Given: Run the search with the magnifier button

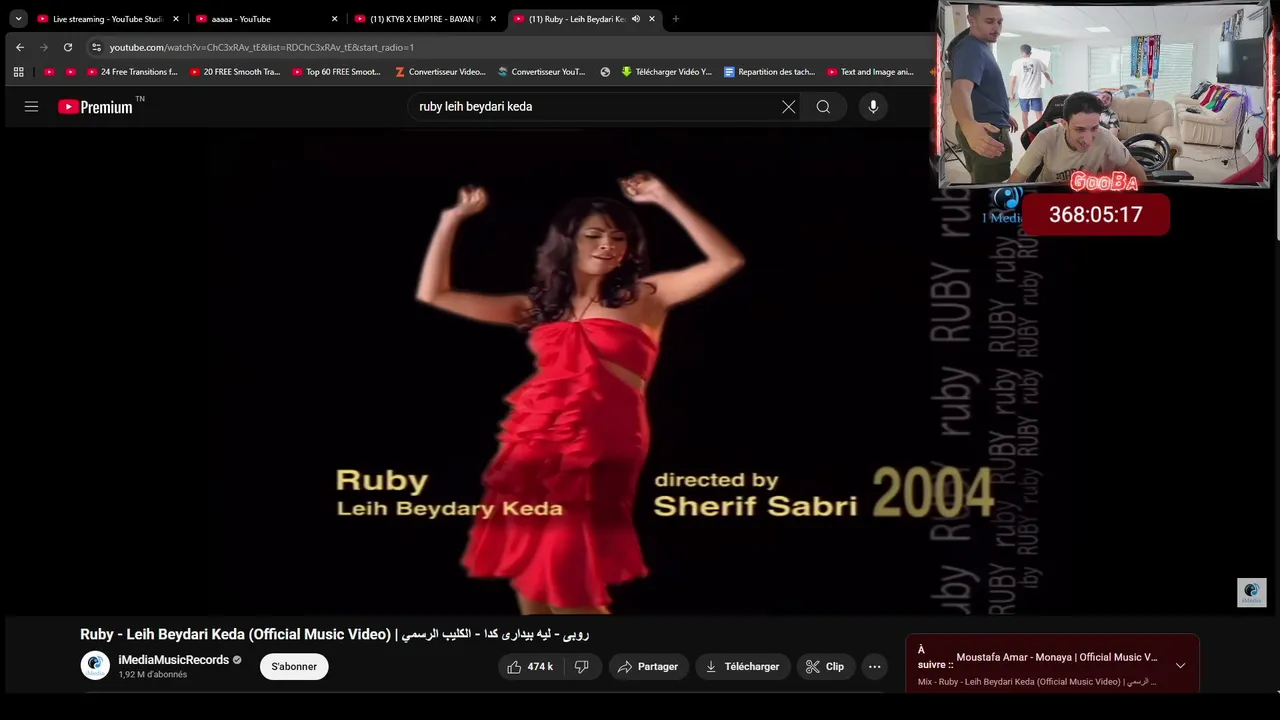Looking at the screenshot, I should pos(823,106).
